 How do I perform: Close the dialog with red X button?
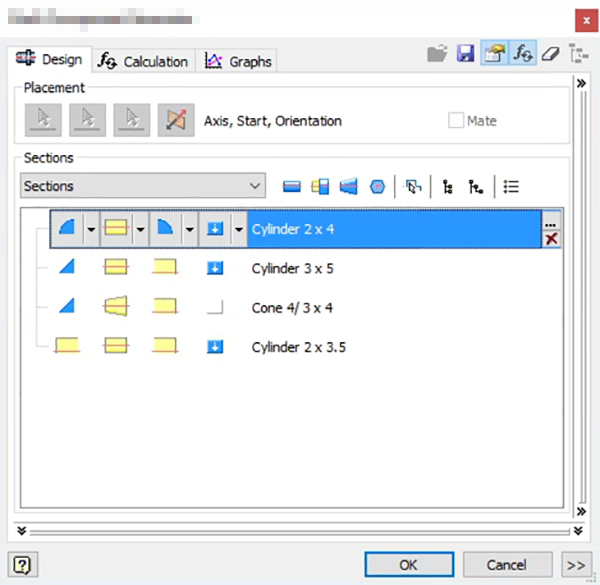pos(586,20)
